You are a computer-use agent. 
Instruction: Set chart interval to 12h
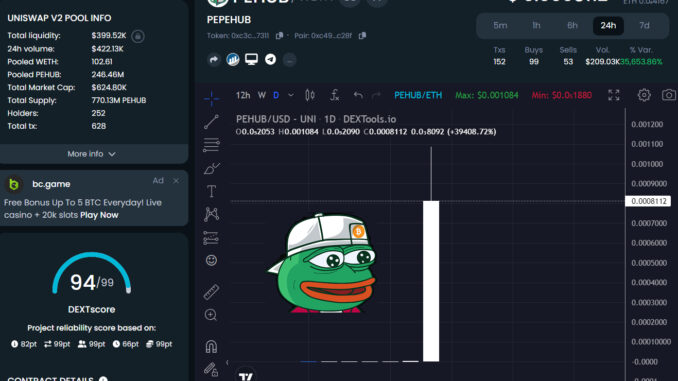243,95
